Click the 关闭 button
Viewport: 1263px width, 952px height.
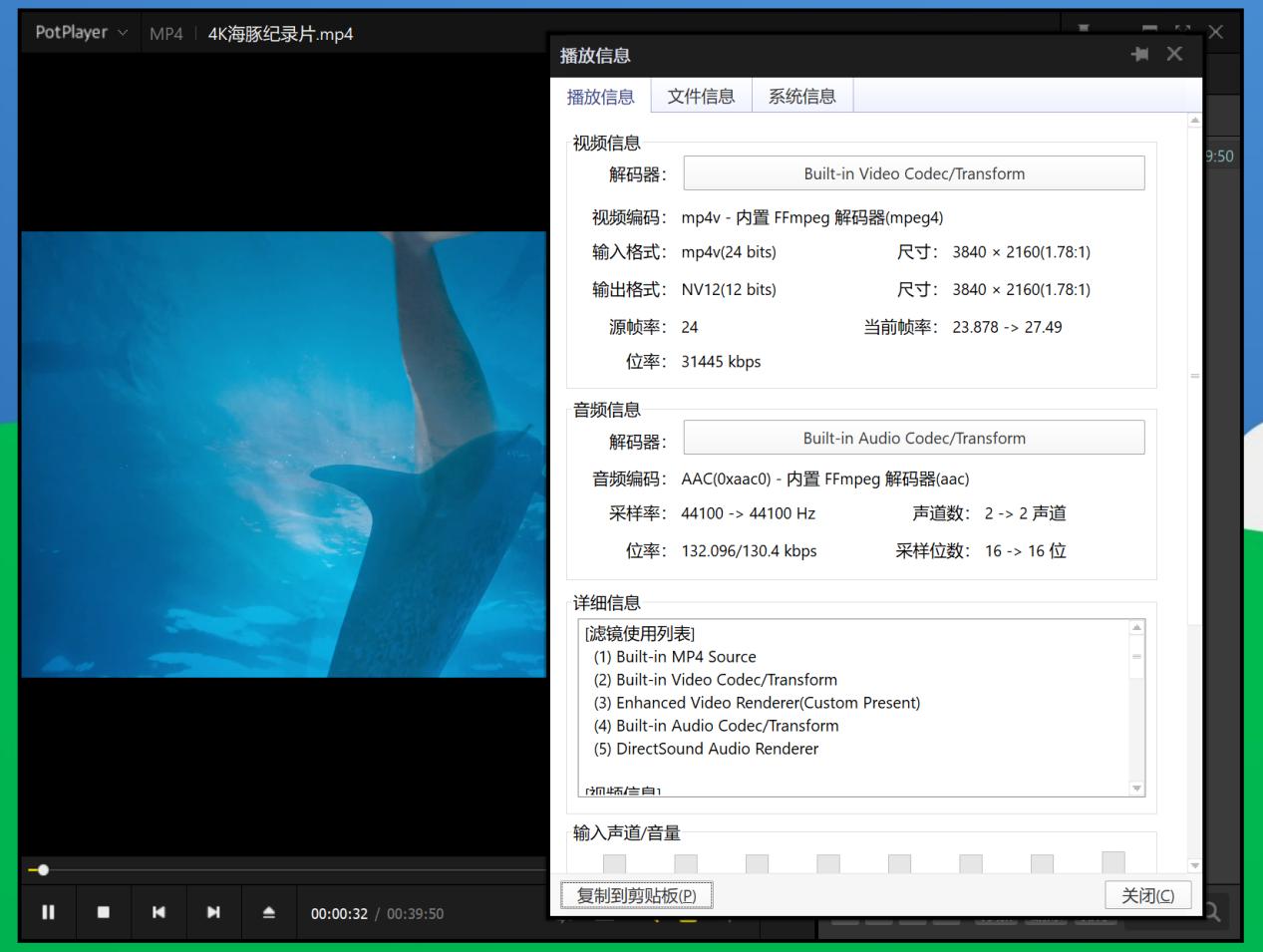[x=1147, y=894]
